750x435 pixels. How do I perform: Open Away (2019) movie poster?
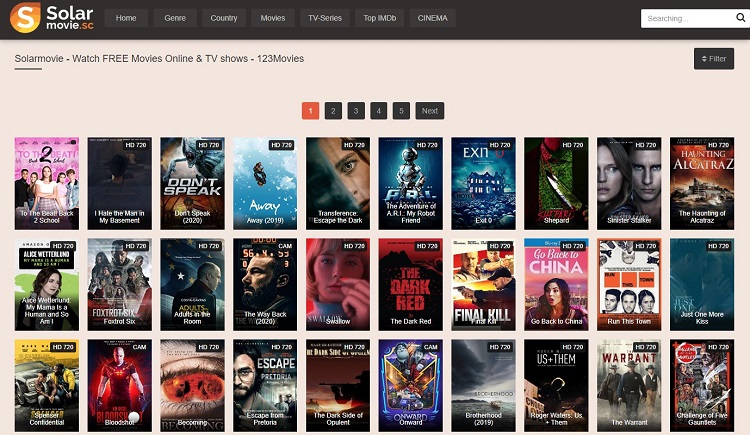tap(265, 183)
